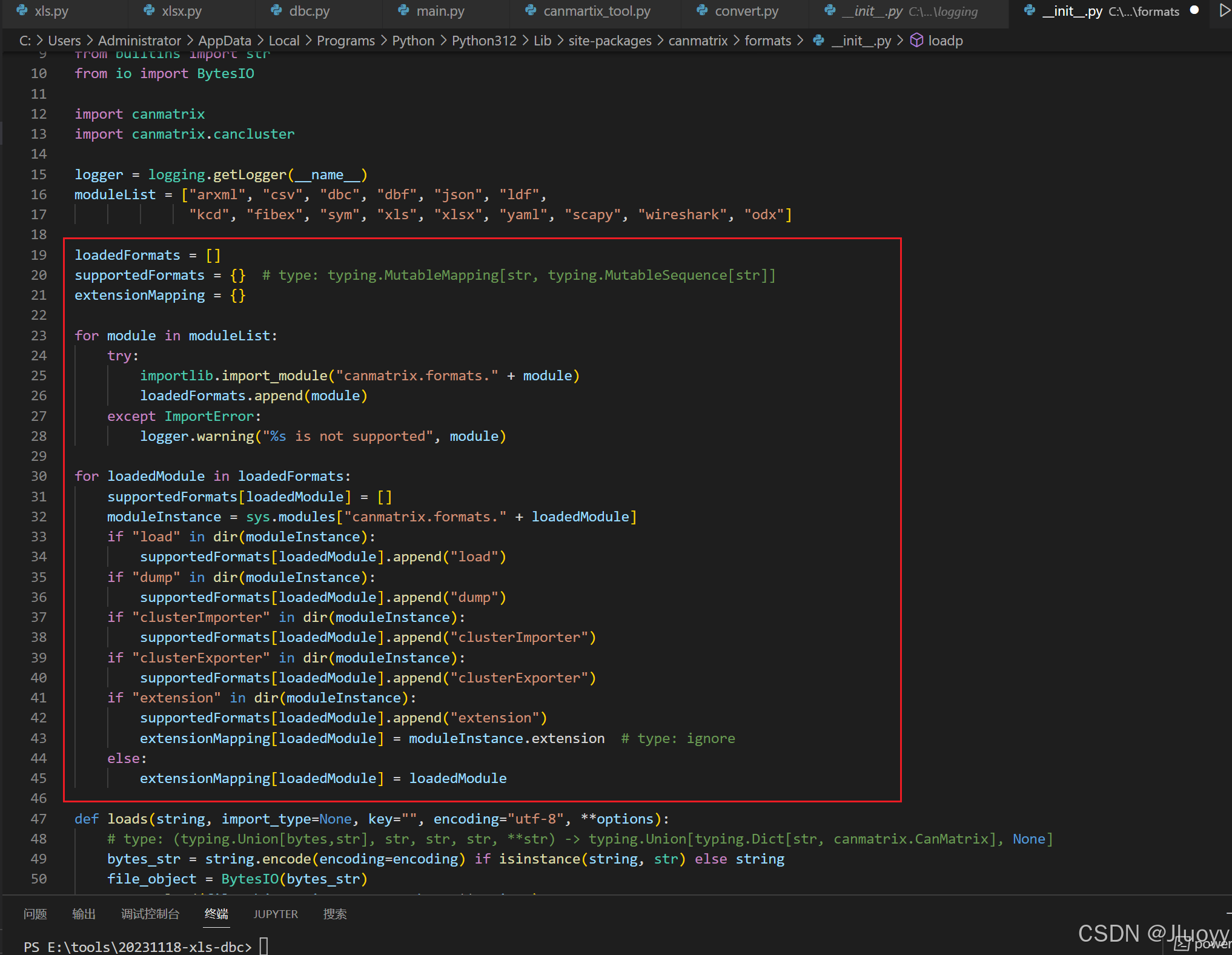Expand the formats folder breadcrumb

point(767,41)
